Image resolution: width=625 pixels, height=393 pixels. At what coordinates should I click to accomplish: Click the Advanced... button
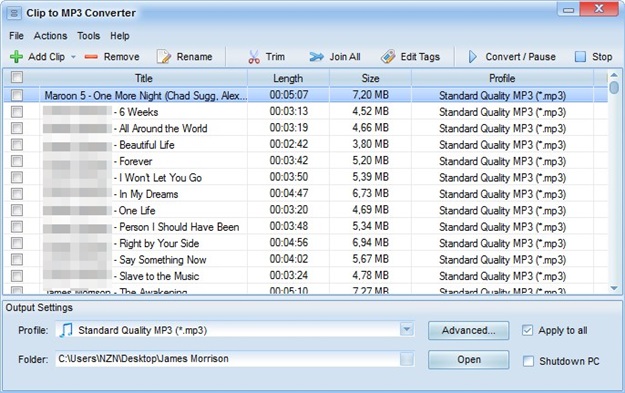468,330
